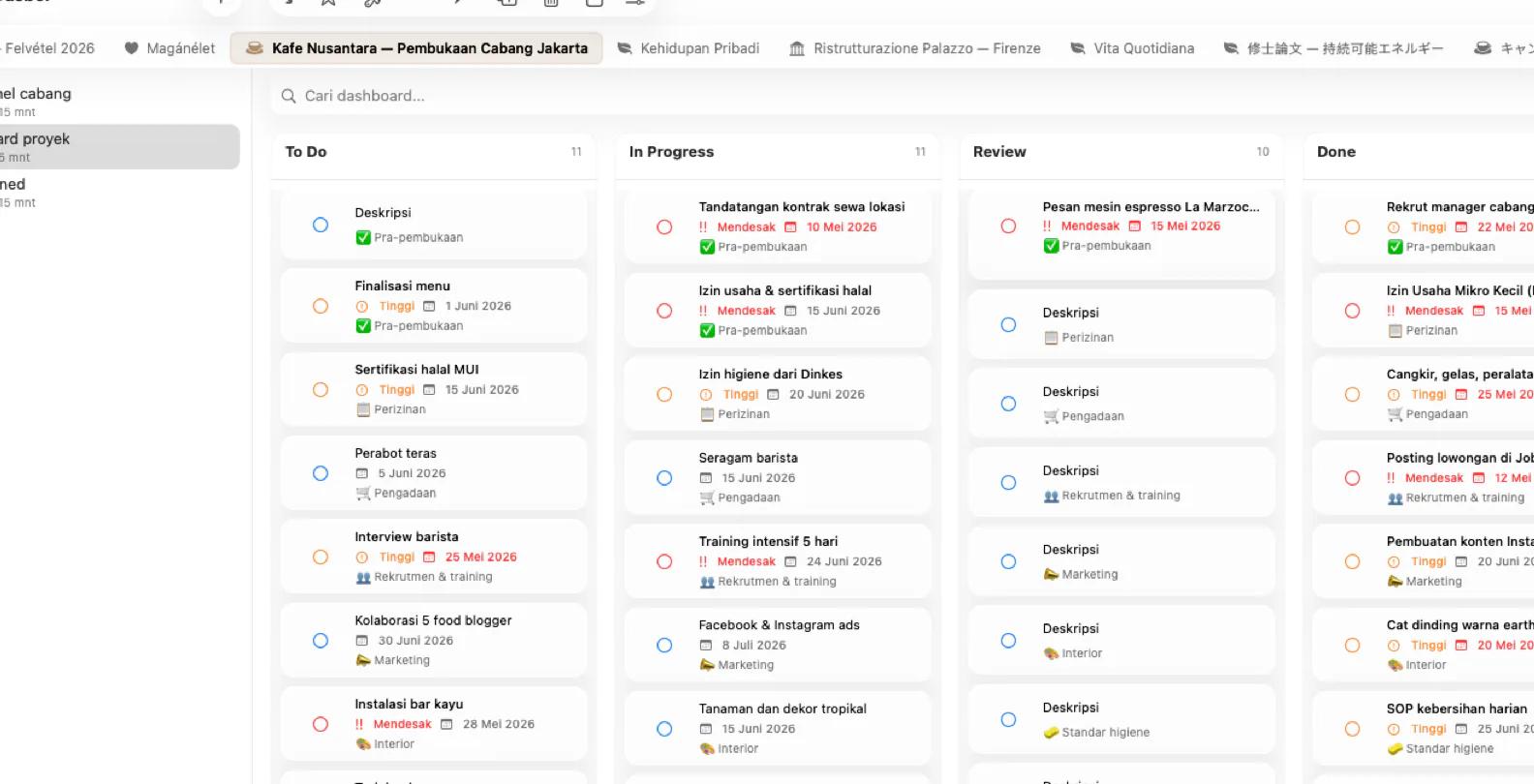The image size is (1534, 784).
Task: Click the coffee cup icon on the Kafe Nusantara tab
Action: point(255,48)
